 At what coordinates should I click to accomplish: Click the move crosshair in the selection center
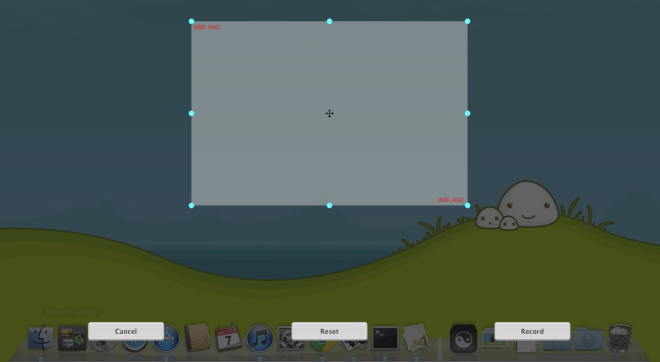coord(330,114)
